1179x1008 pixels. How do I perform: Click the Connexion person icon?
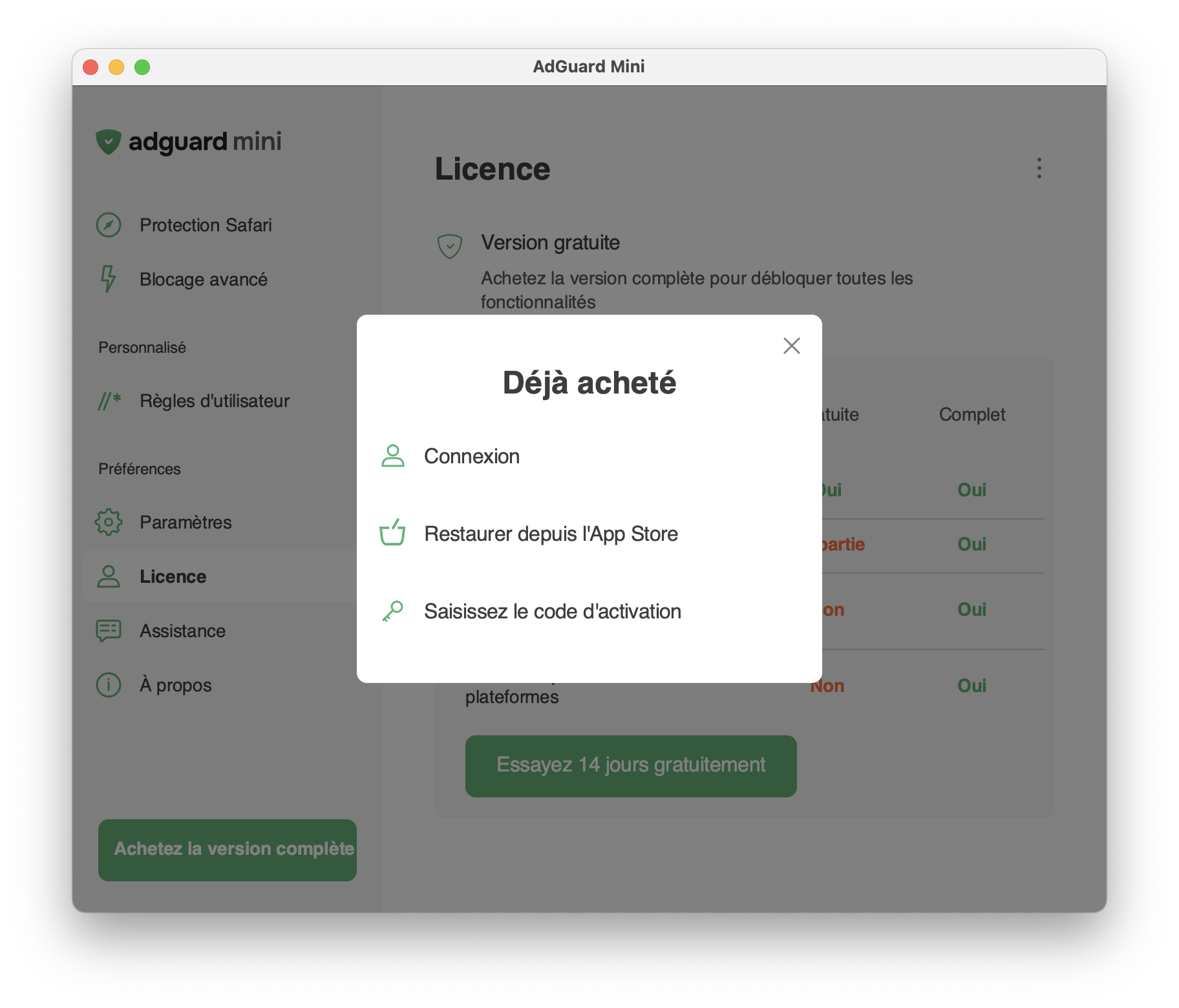pos(392,456)
